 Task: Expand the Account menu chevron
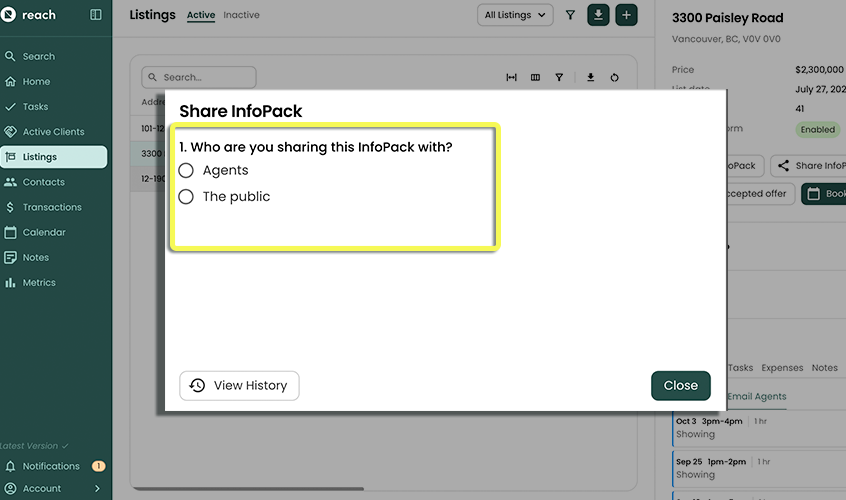click(x=97, y=489)
